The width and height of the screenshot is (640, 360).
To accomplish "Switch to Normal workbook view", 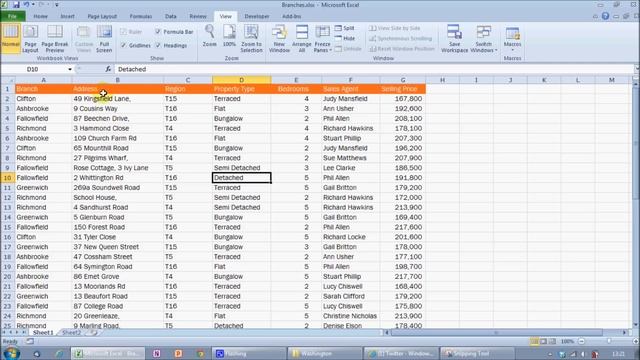I will pos(11,38).
